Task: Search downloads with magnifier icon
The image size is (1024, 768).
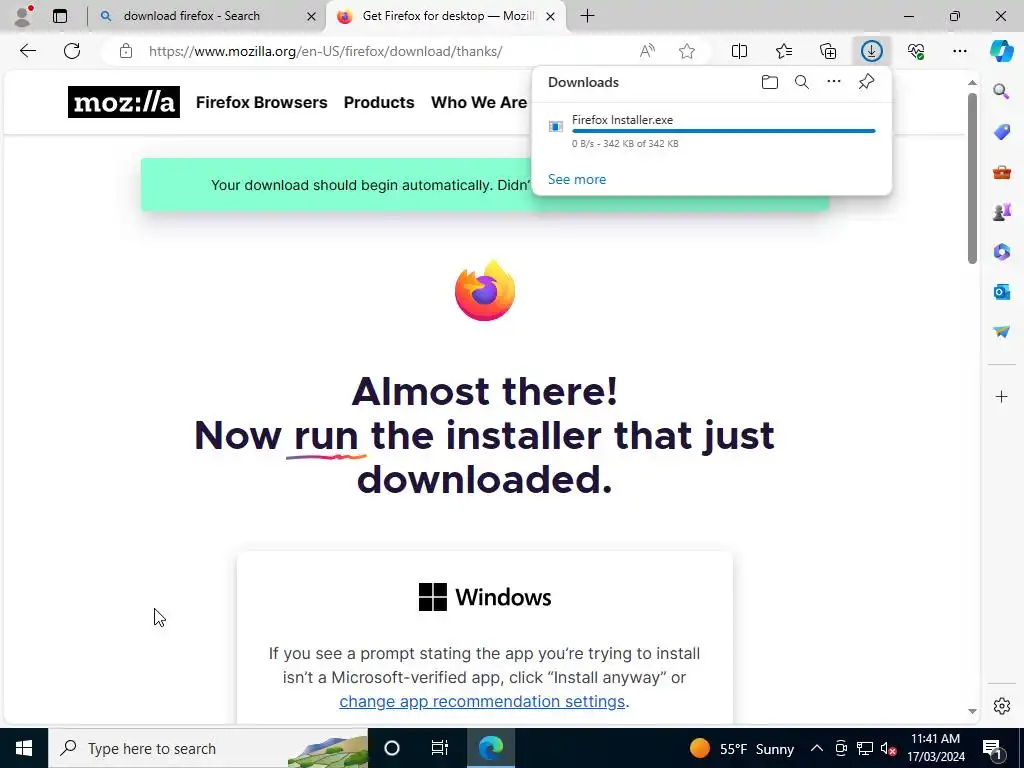Action: tap(802, 82)
